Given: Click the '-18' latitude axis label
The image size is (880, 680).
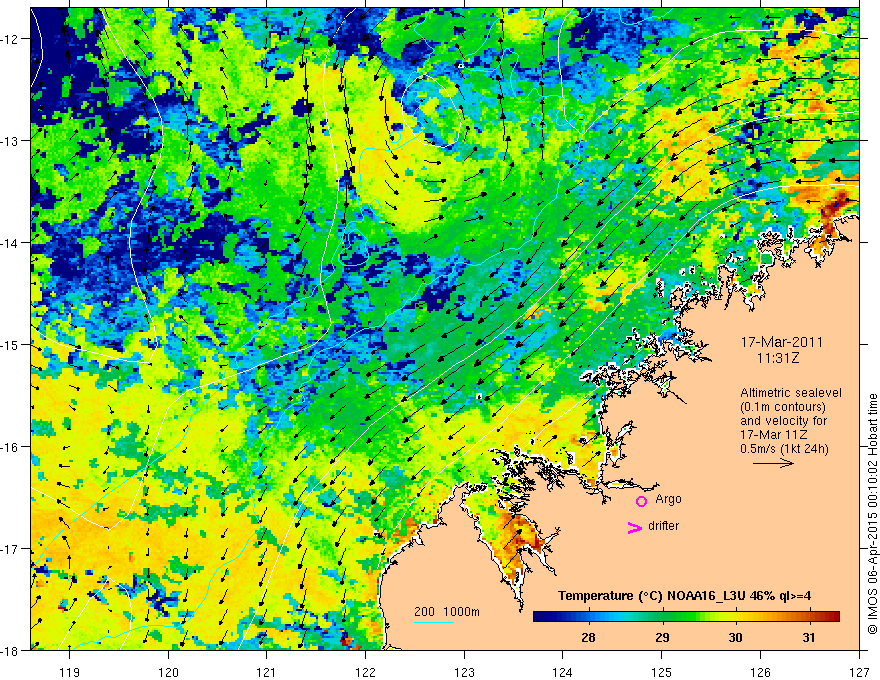Looking at the screenshot, I should (x=11, y=650).
